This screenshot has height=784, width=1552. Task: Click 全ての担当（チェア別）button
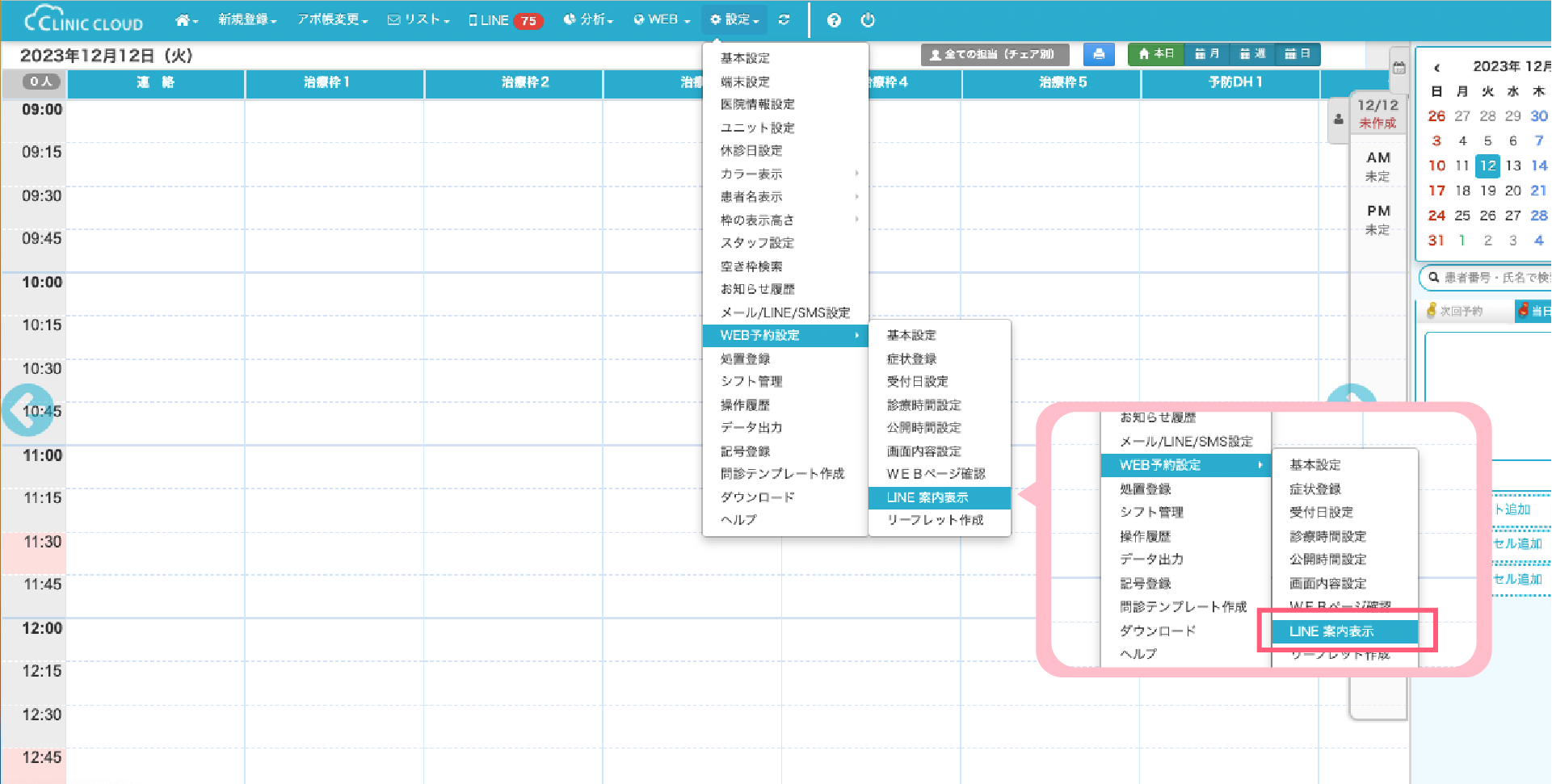click(x=994, y=54)
